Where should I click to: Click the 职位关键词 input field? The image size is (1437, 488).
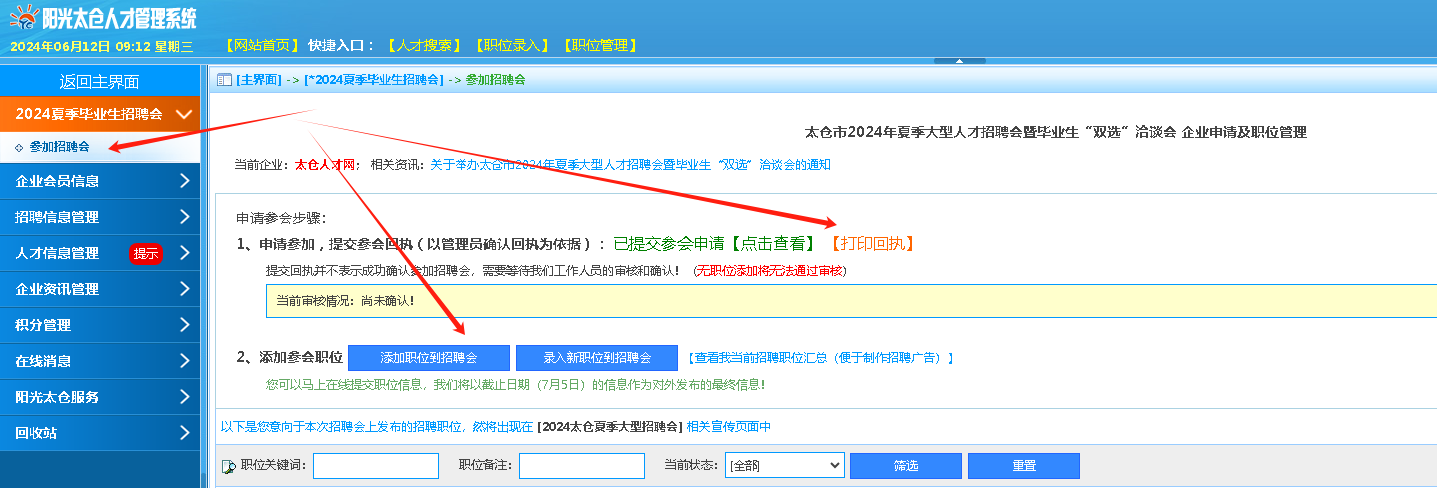(375, 466)
